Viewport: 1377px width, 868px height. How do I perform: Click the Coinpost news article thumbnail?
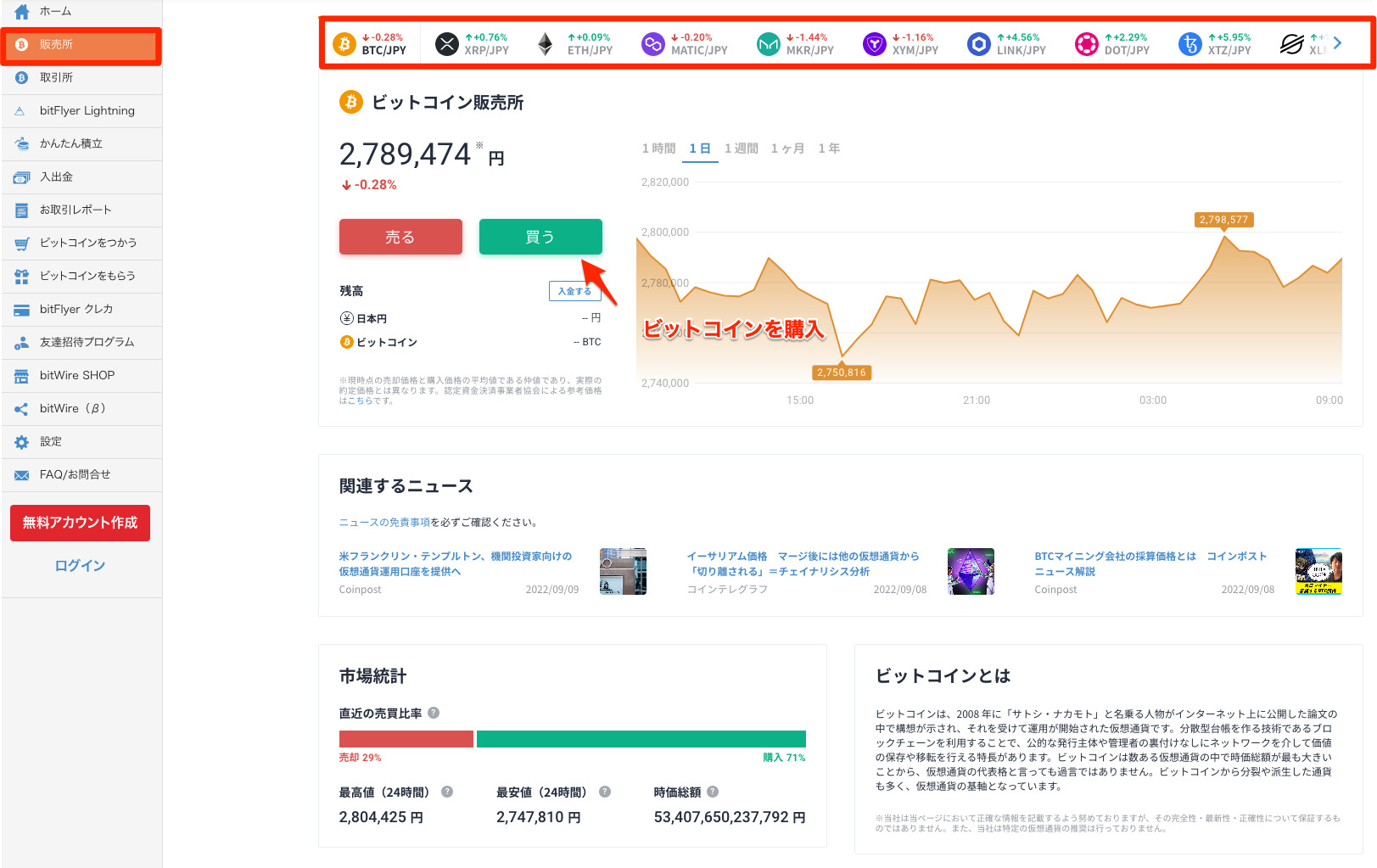[624, 571]
